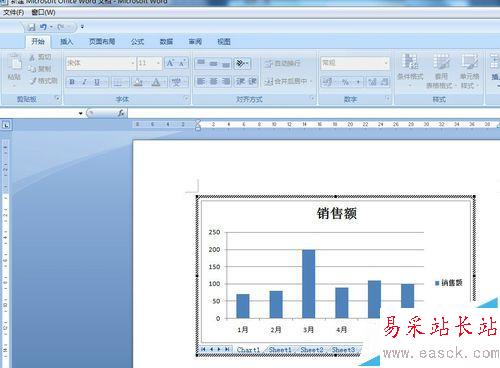This screenshot has height=368, width=500.
Task: Switch to the 公式 (Formulas) tab
Action: [x=137, y=42]
